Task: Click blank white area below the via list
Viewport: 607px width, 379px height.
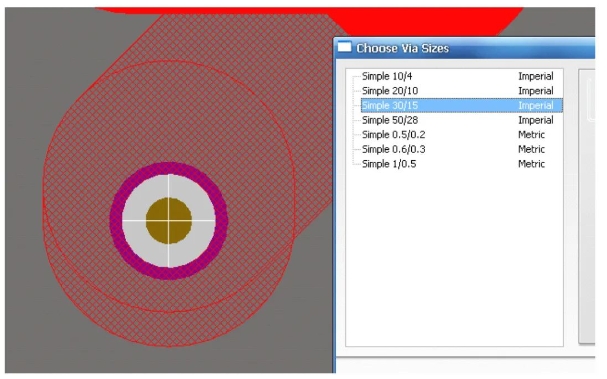Action: 454,259
